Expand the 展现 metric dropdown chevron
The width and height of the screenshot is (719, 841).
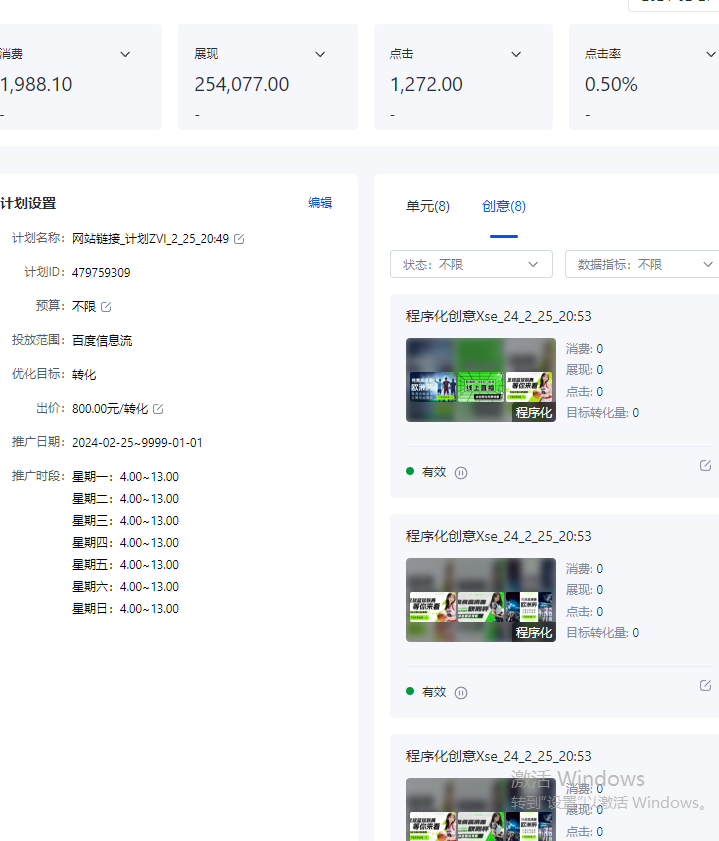click(320, 54)
